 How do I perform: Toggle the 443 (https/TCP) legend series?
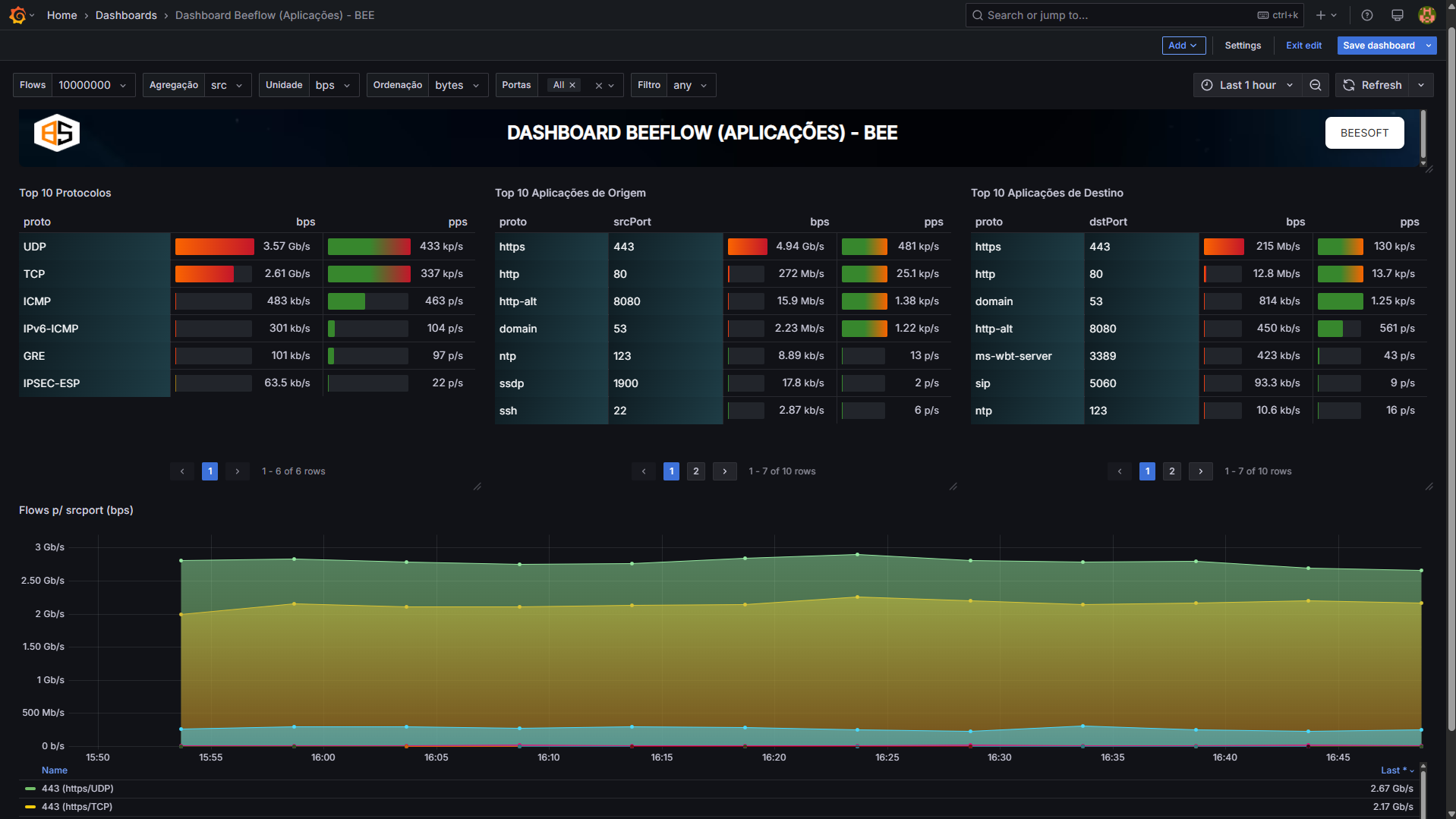pos(77,807)
